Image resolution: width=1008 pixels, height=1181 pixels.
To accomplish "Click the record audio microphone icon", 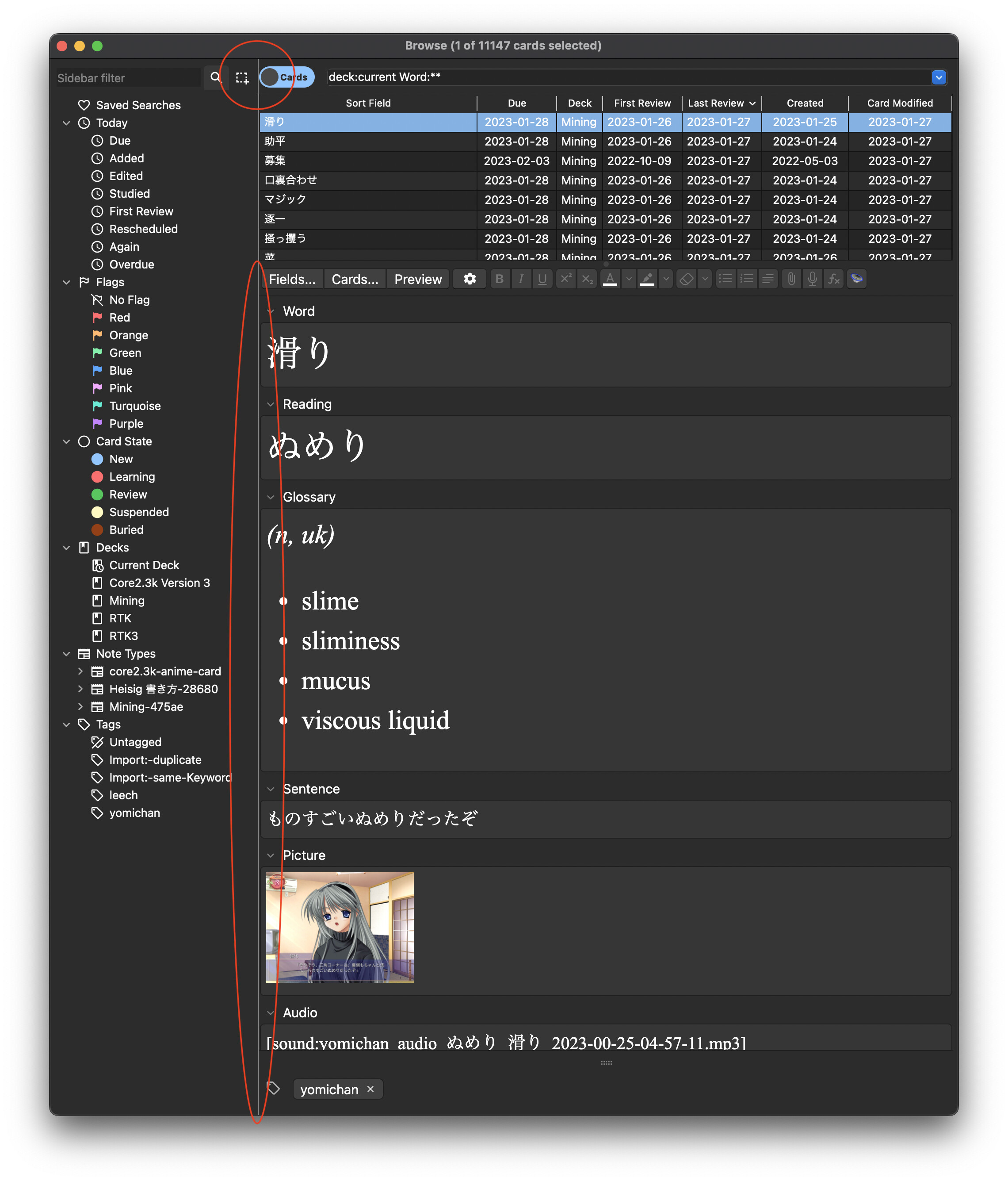I will click(x=812, y=279).
